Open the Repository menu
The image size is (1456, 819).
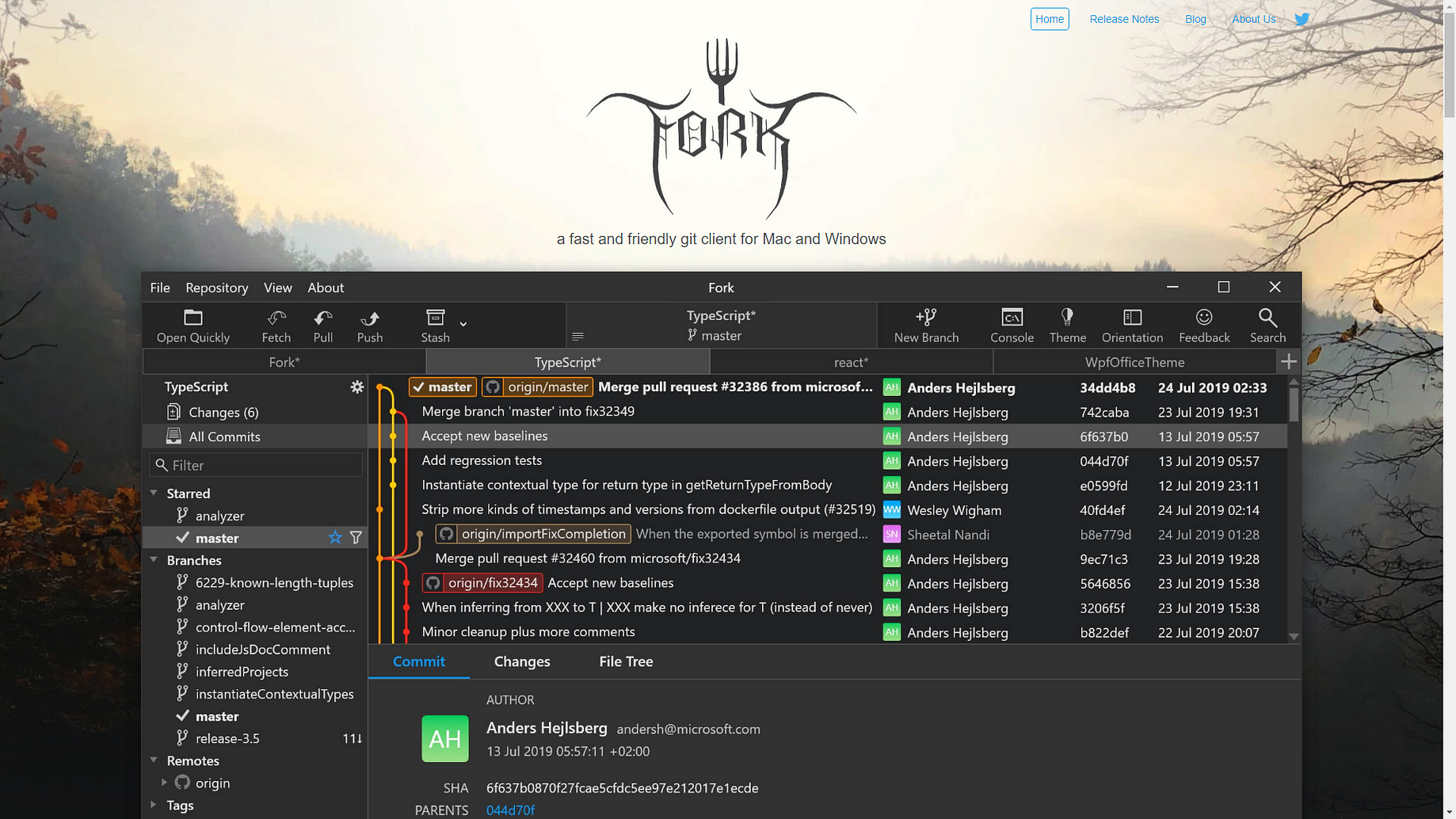[216, 288]
